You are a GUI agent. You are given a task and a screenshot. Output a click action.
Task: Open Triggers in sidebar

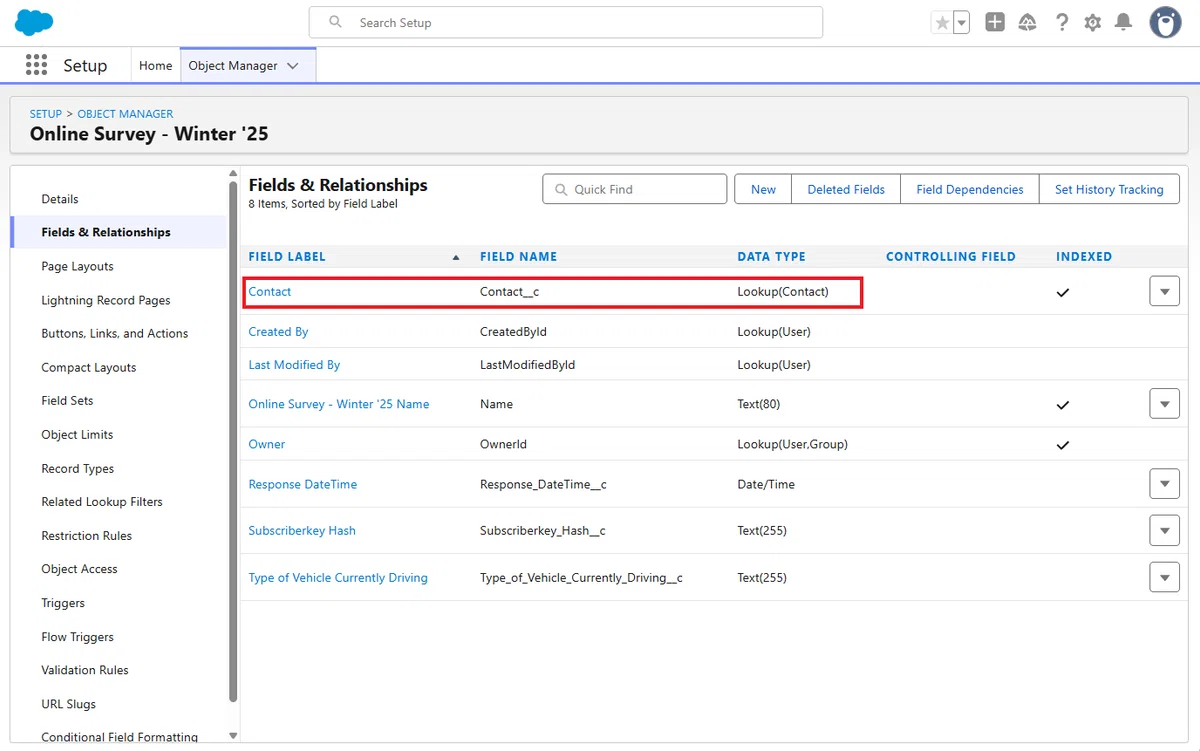63,603
